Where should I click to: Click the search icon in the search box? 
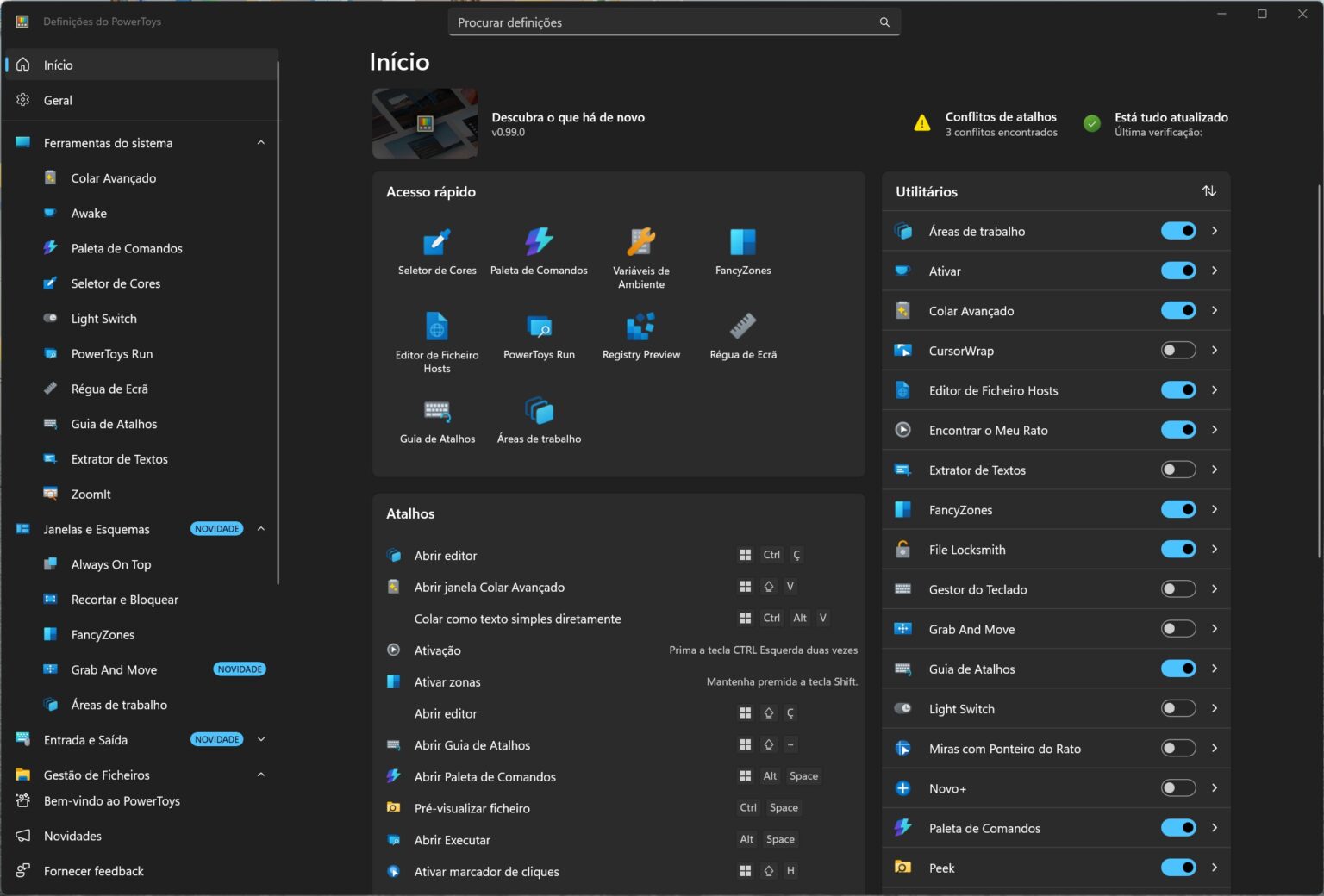pyautogui.click(x=884, y=22)
